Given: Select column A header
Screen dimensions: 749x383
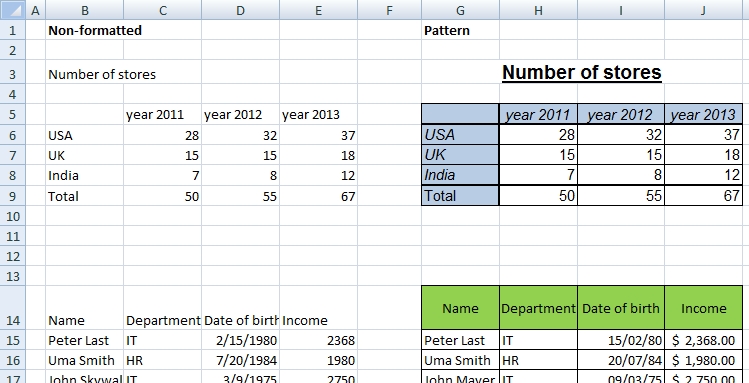Looking at the screenshot, I should [35, 10].
